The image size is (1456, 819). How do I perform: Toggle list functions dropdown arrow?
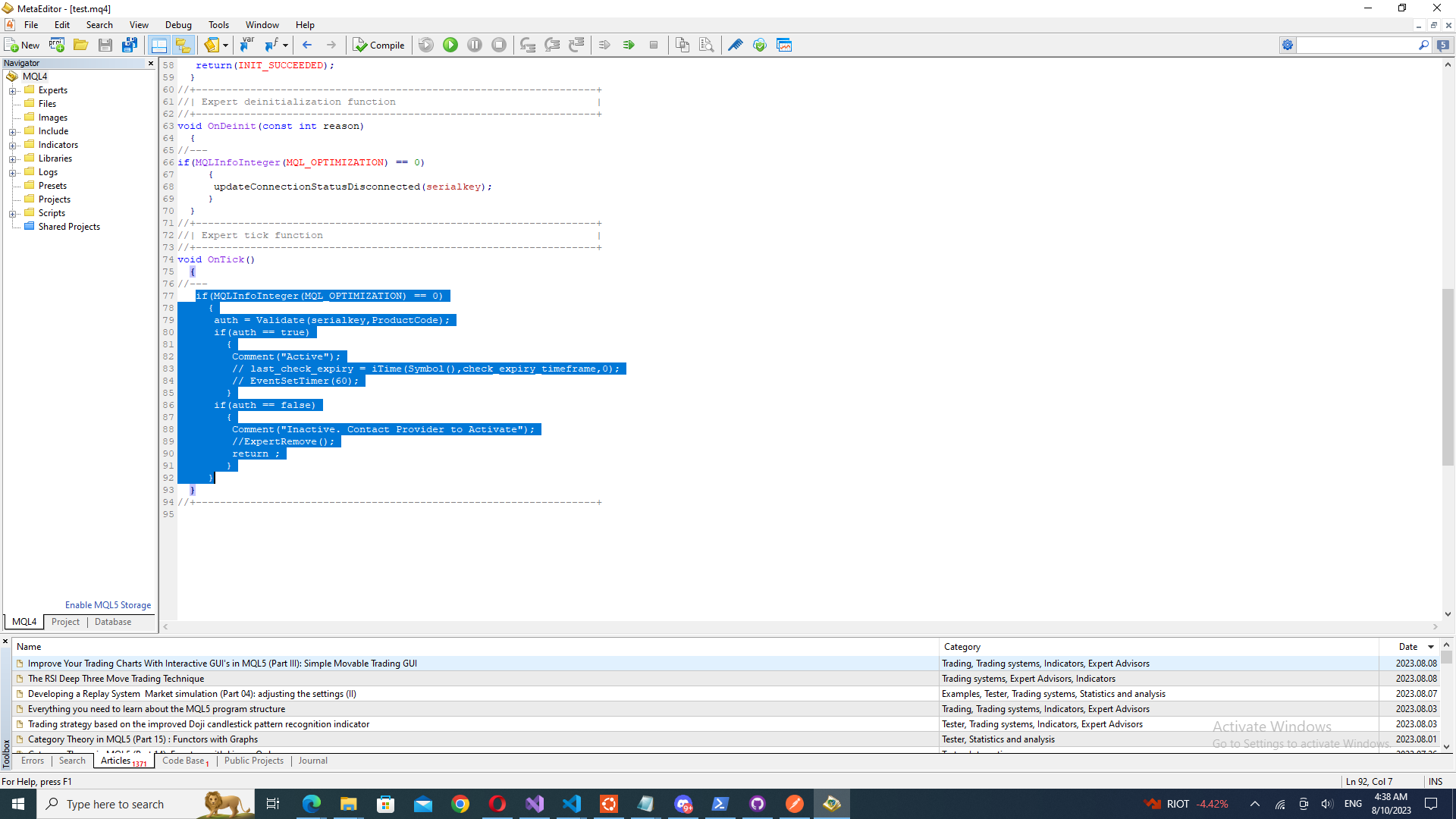(x=285, y=45)
